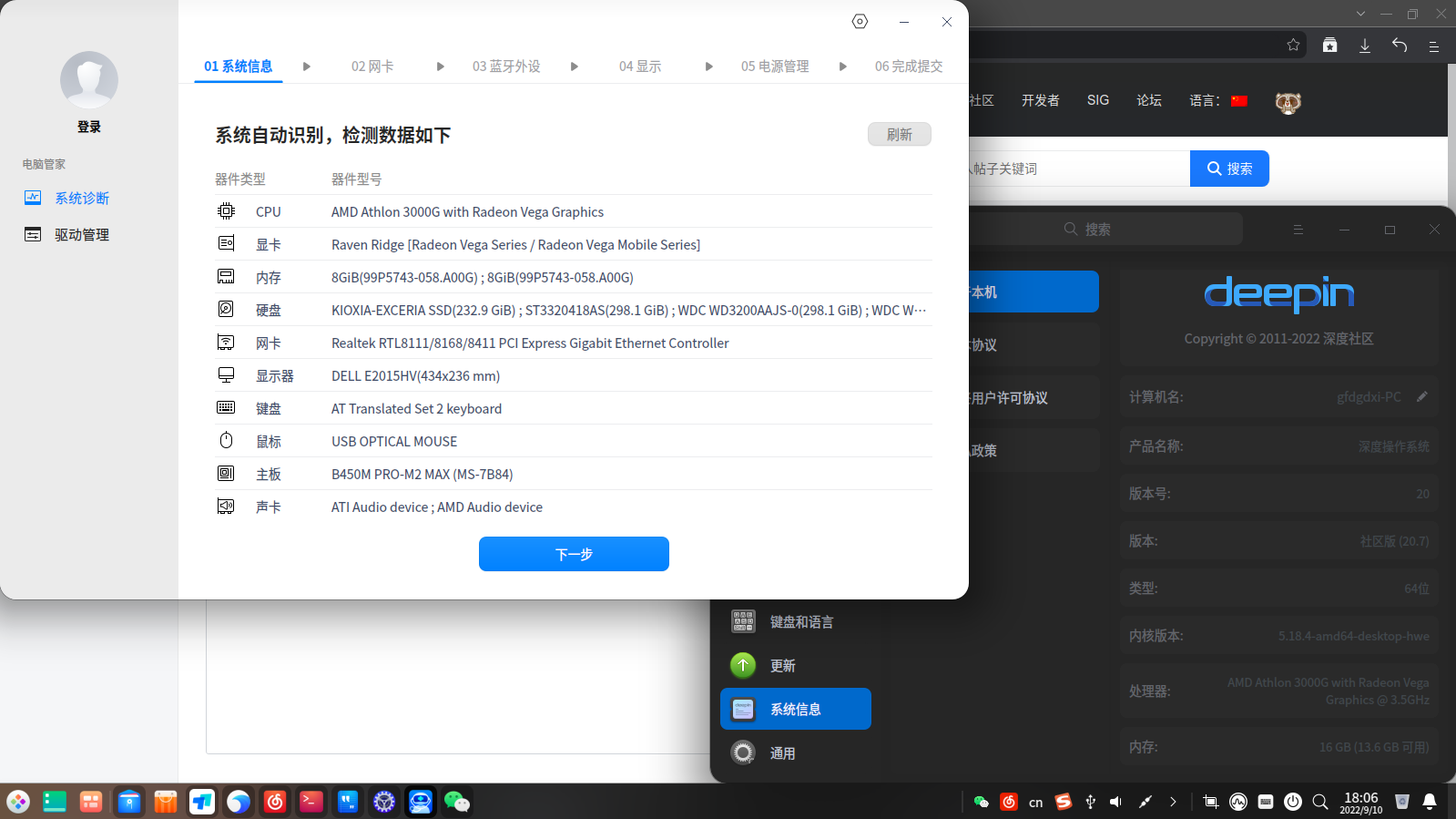Click the 声卡 sound card icon
Image resolution: width=1456 pixels, height=819 pixels.
pos(226,507)
